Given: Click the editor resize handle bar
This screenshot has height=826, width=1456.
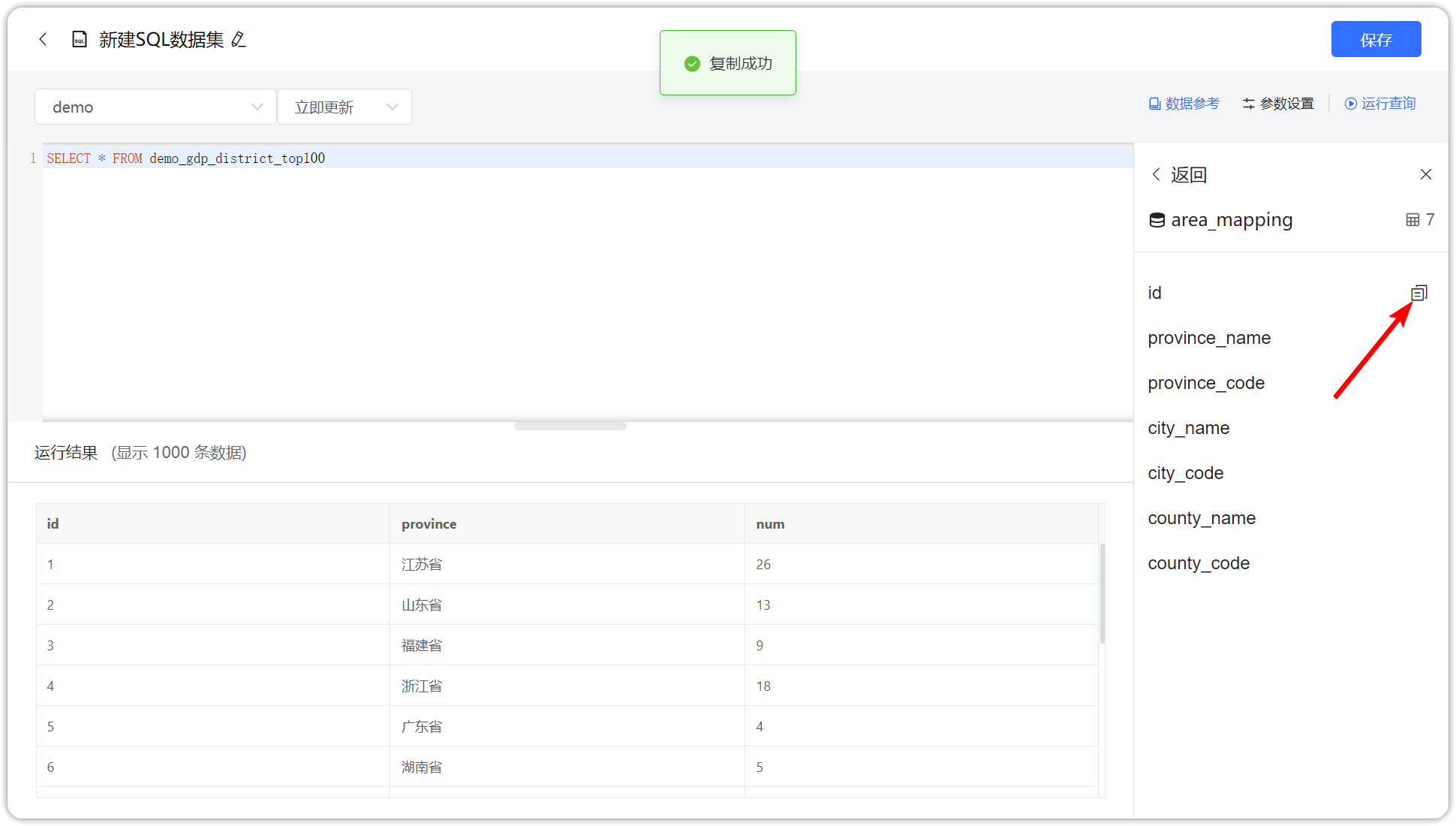Looking at the screenshot, I should (570, 426).
